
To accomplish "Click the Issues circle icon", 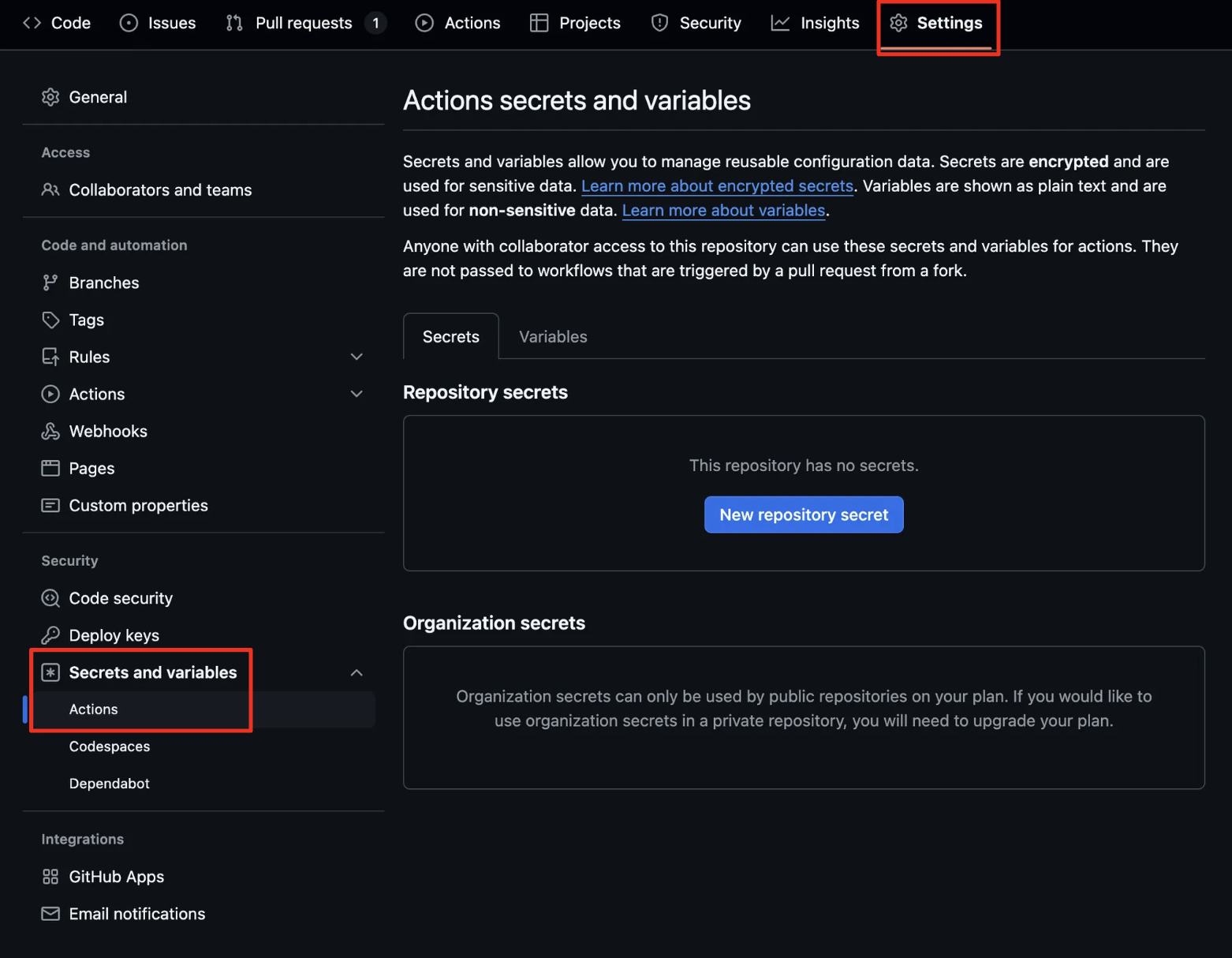I will coord(129,23).
